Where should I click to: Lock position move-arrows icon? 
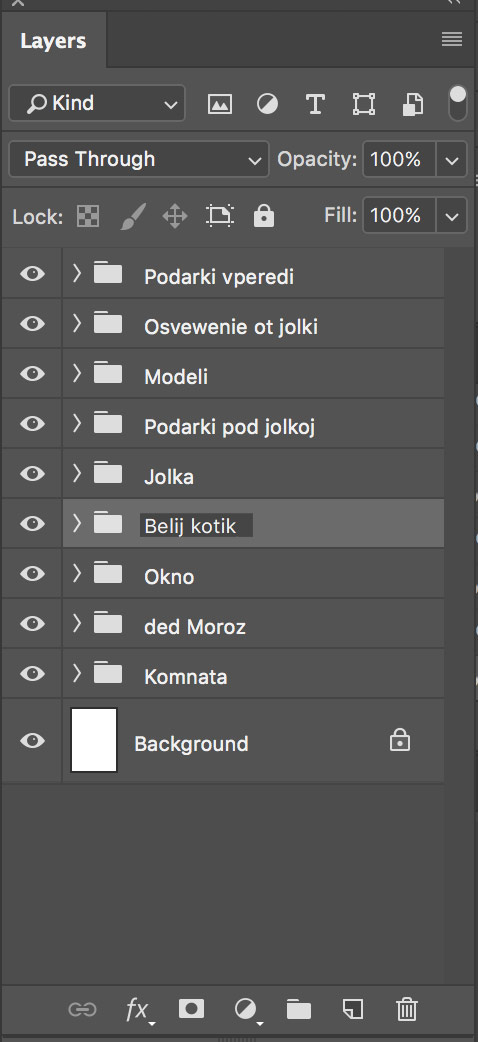pos(175,216)
